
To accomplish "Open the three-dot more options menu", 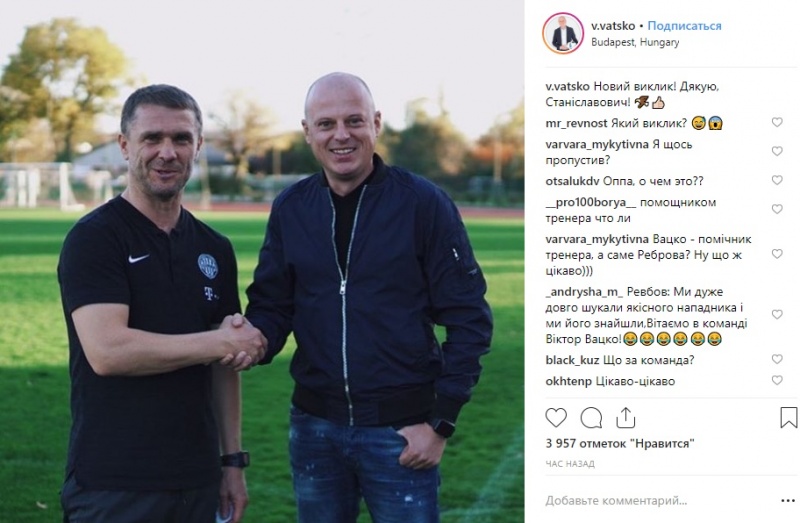I will (x=788, y=501).
